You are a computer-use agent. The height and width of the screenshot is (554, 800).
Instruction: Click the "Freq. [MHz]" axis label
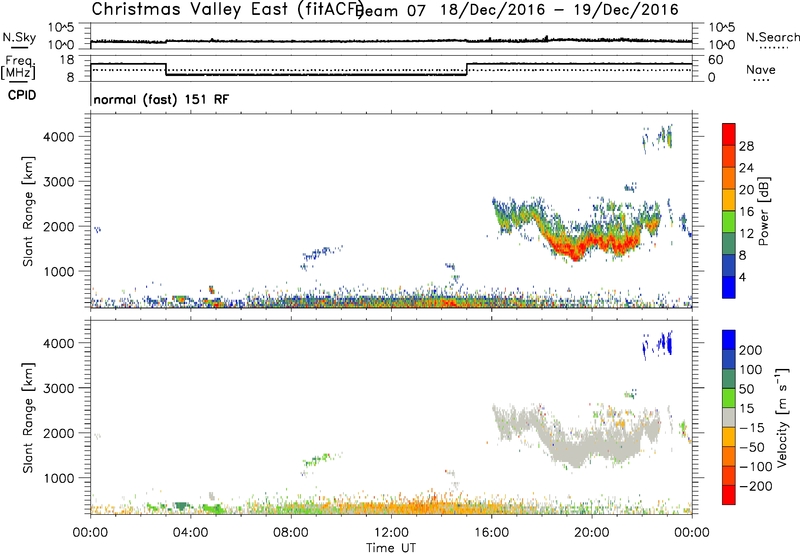[19, 68]
